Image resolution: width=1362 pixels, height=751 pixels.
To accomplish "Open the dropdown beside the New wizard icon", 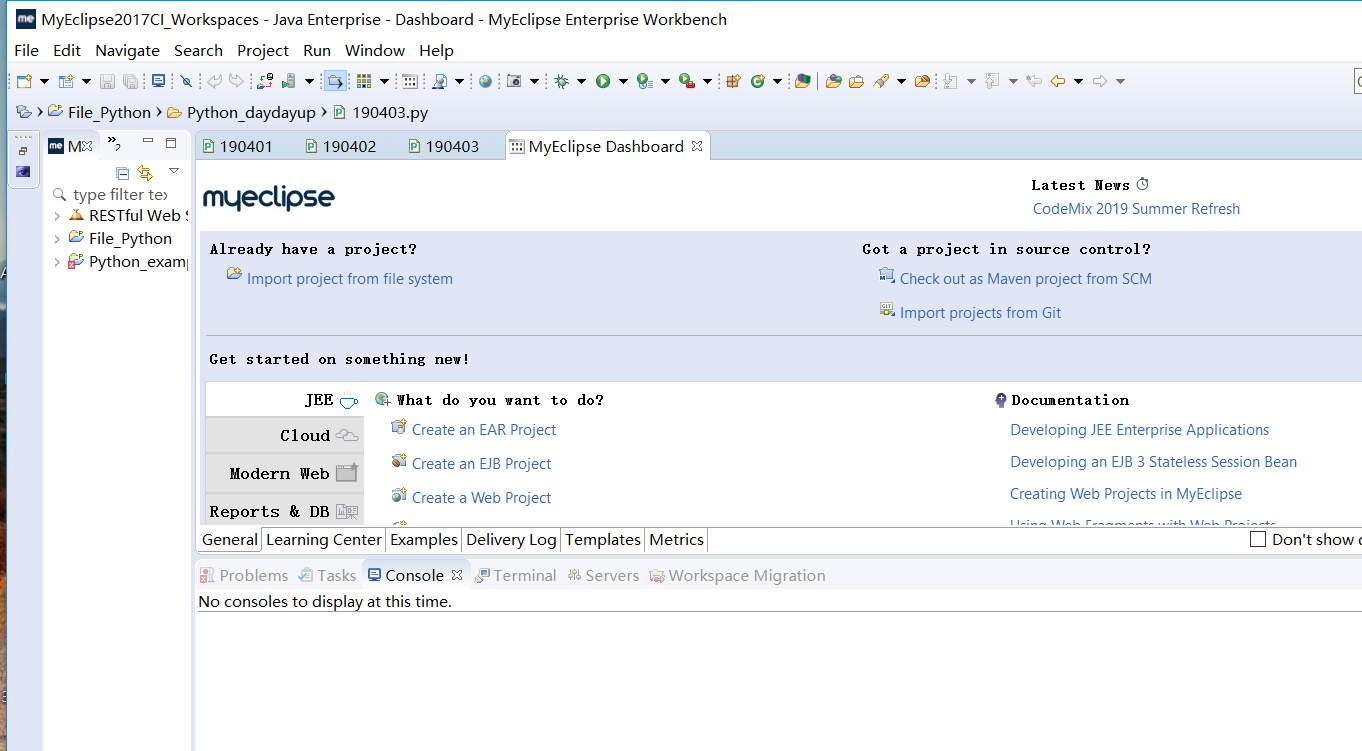I will pyautogui.click(x=44, y=81).
